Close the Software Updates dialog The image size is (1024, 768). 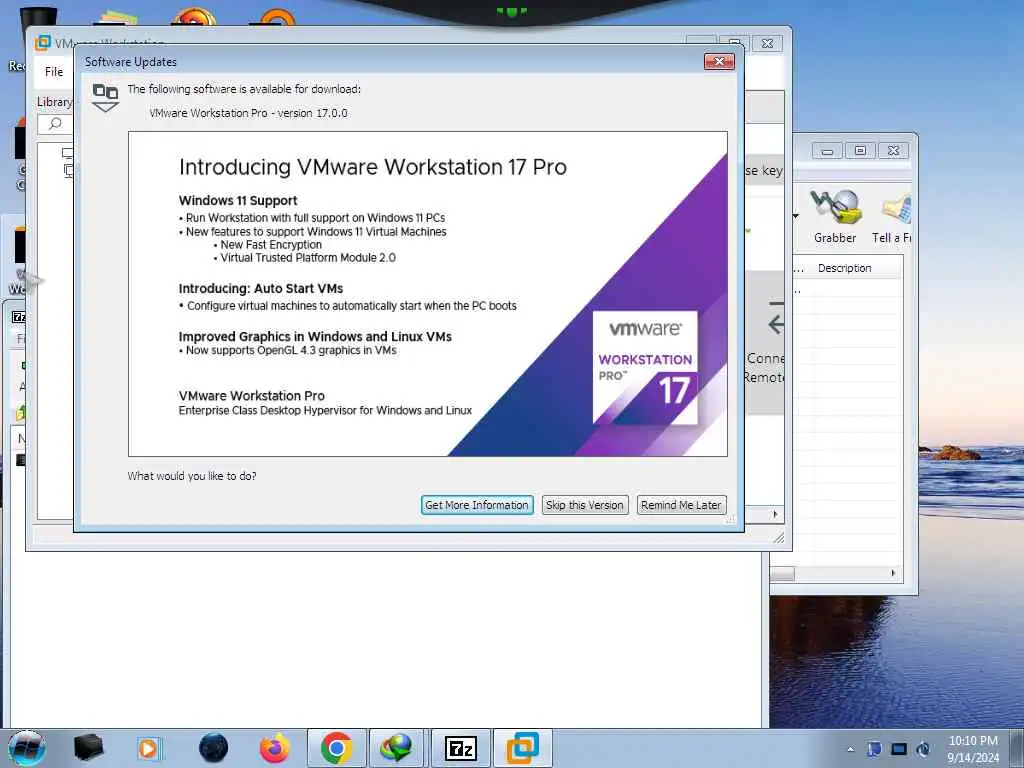click(x=719, y=61)
